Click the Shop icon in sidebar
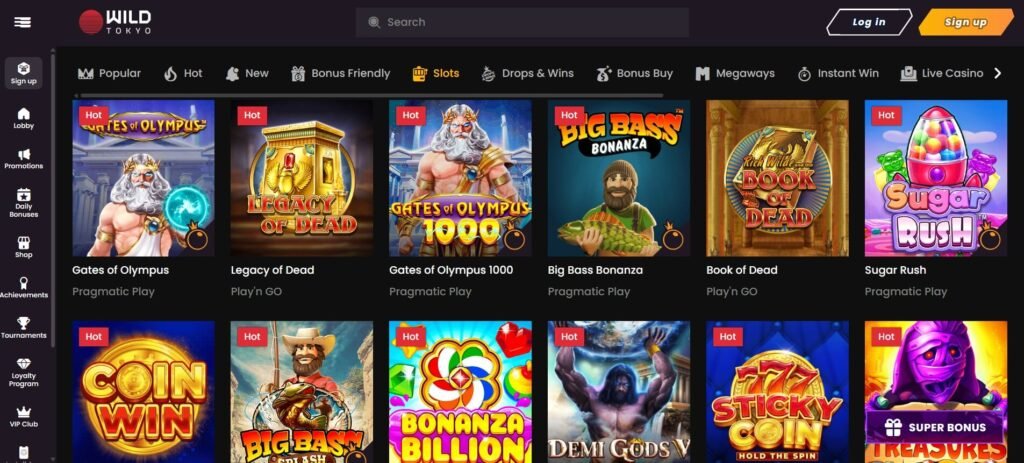 (24, 243)
